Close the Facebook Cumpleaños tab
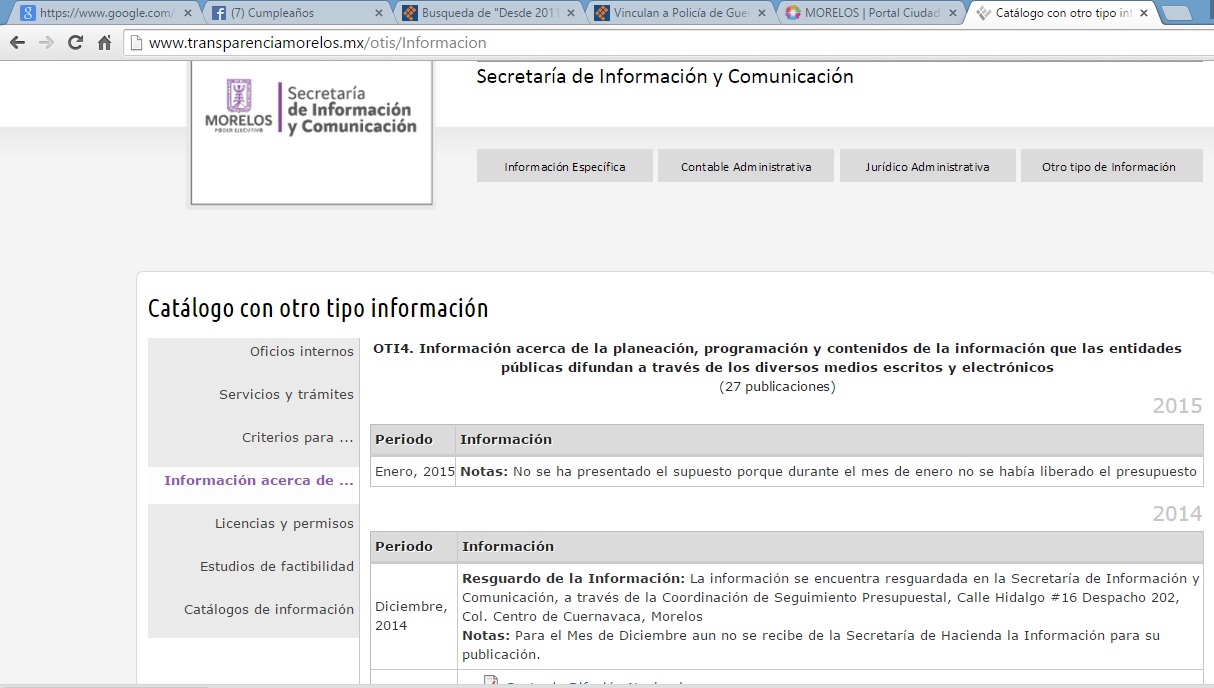The width and height of the screenshot is (1214, 688). click(x=379, y=13)
